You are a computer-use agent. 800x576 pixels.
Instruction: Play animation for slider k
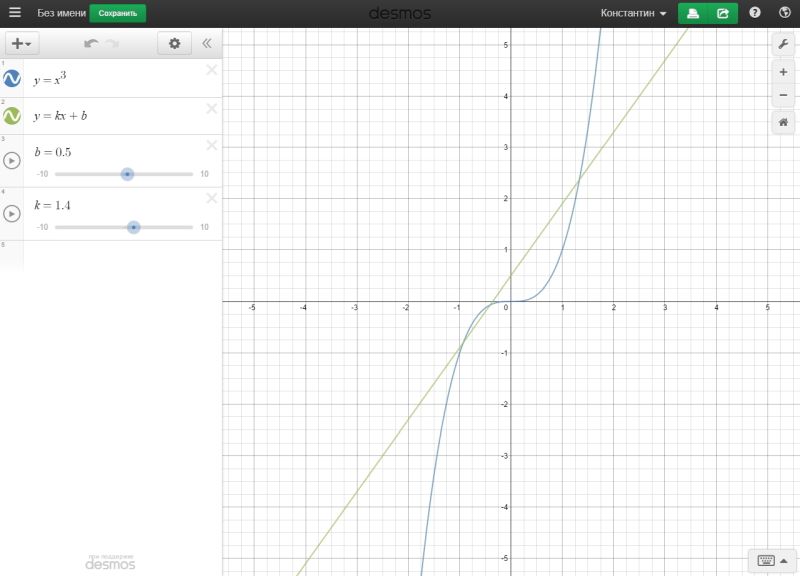(x=12, y=214)
